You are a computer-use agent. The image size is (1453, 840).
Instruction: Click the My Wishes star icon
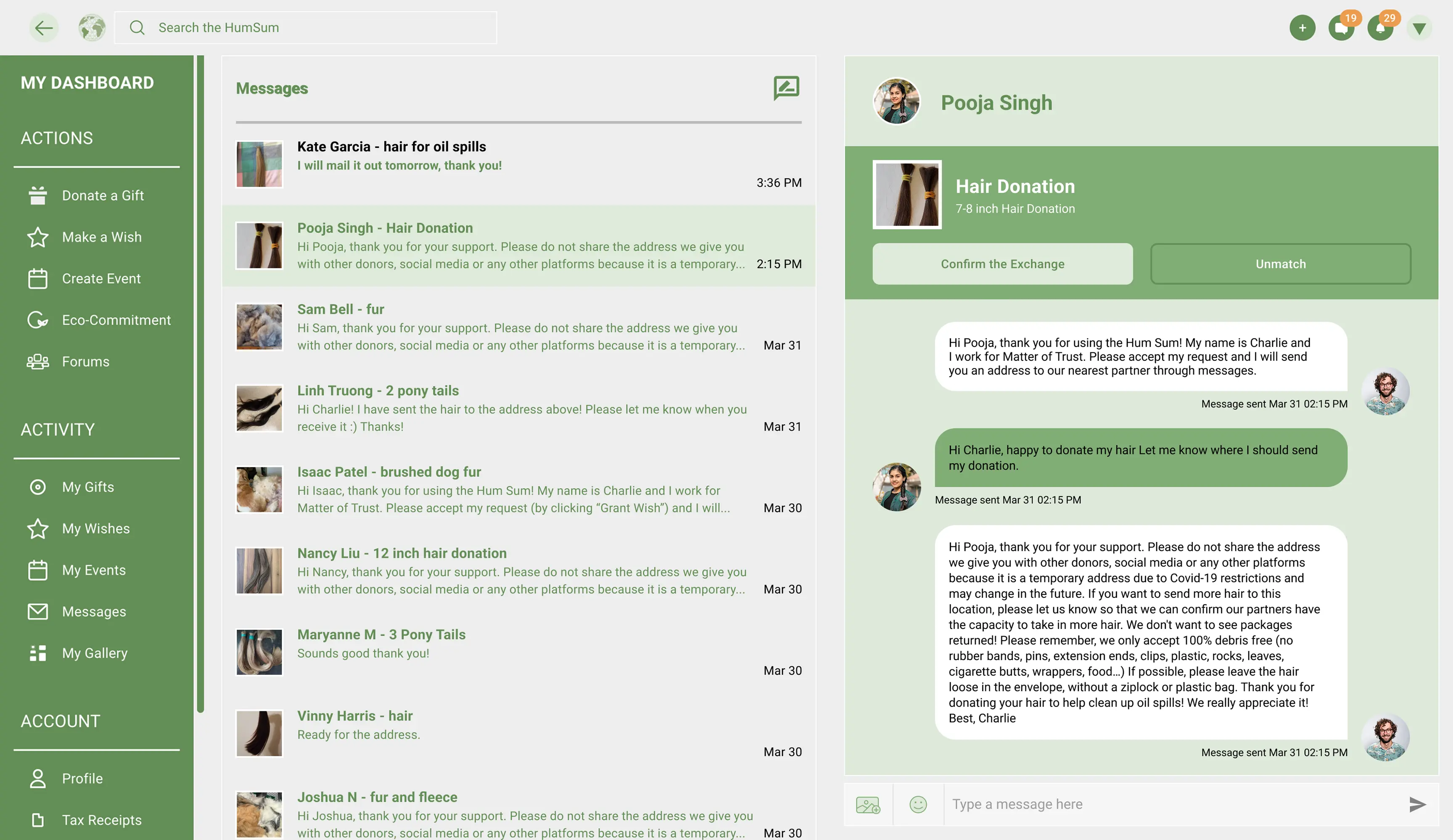click(x=38, y=528)
